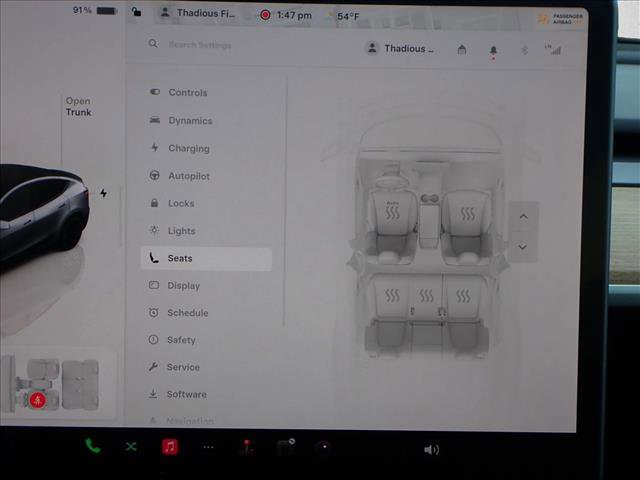Tap the lock icon in status bar
The image size is (640, 480).
click(x=136, y=12)
